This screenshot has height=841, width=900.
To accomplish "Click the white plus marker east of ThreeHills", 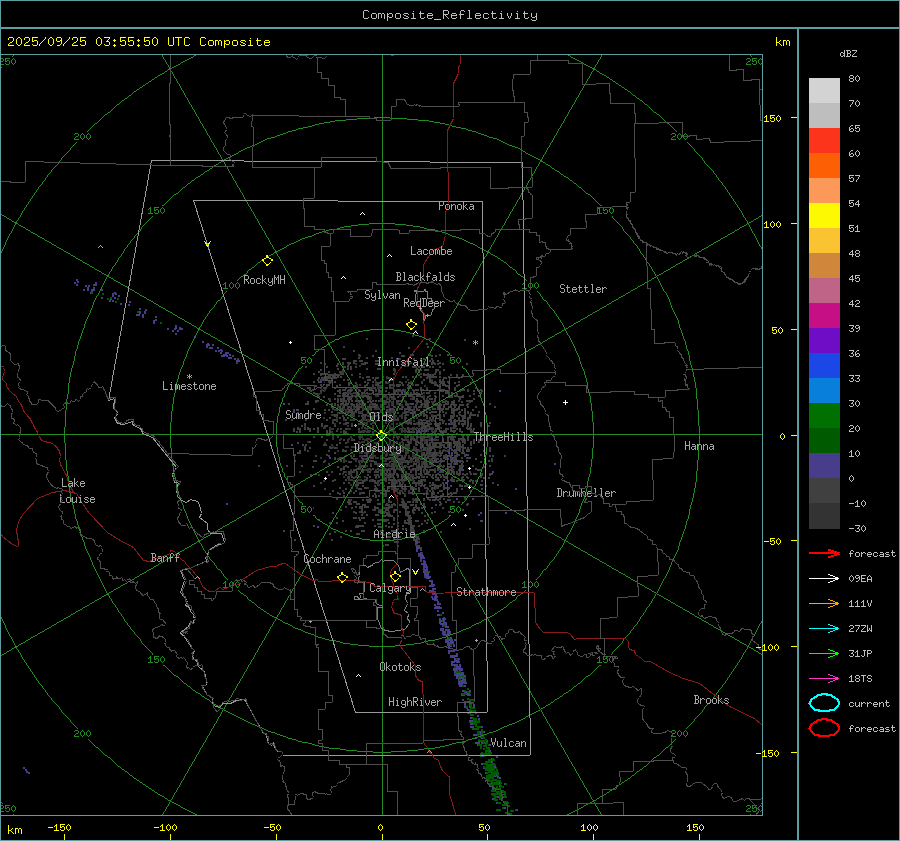I will point(565,402).
